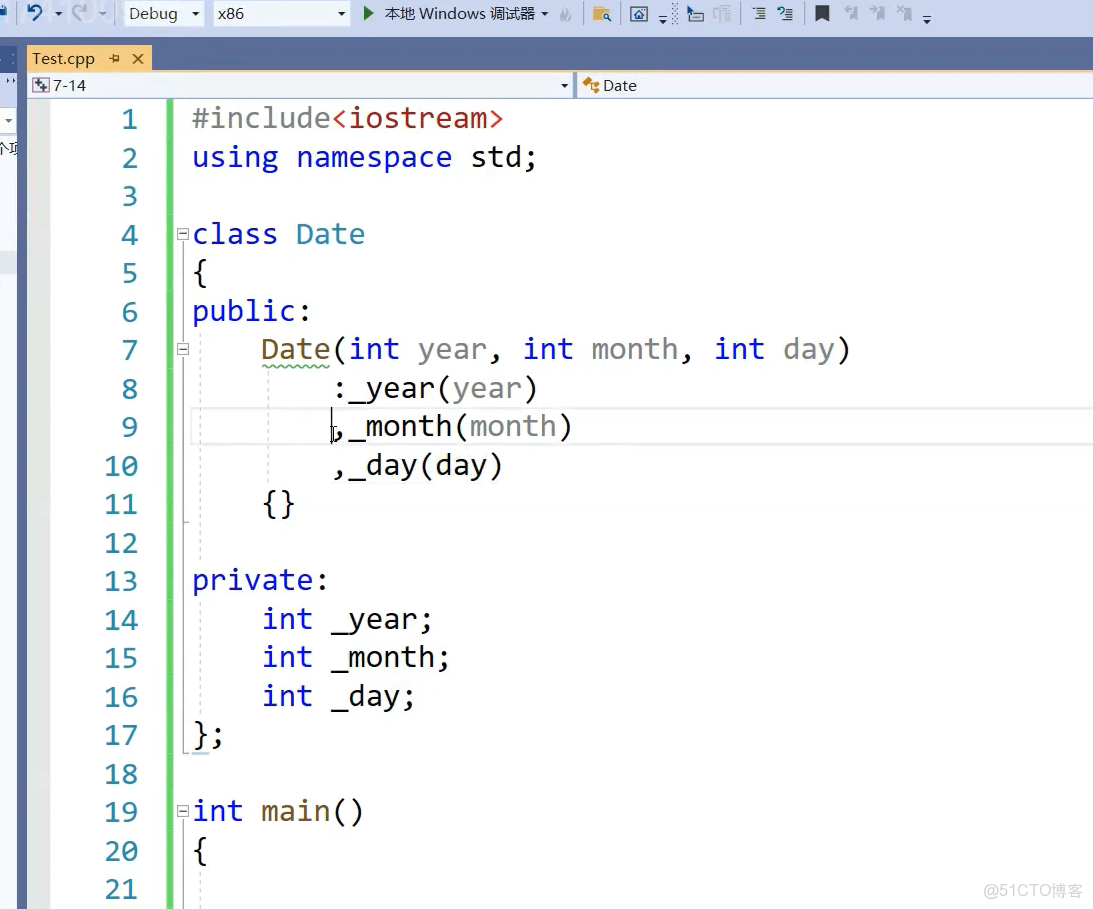Viewport: 1093px width, 909px height.
Task: Click the find in files folder icon
Action: point(601,14)
